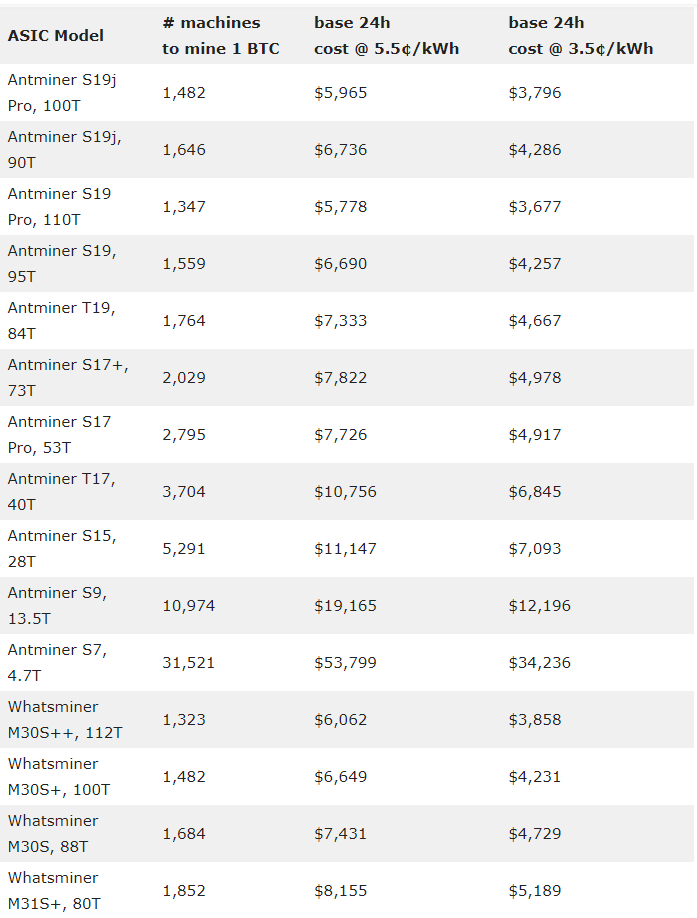Click the 'base 24h cost @ 5.5¢/kWh' header
The width and height of the screenshot is (697, 918).
click(x=386, y=36)
